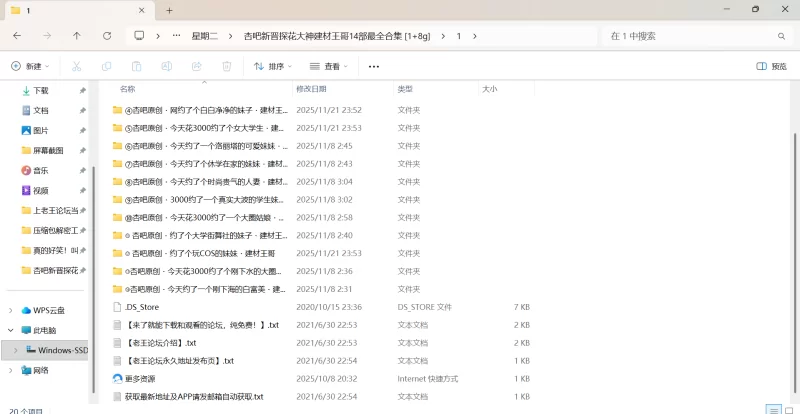This screenshot has height=414, width=800.
Task: Go up one folder with Up arrow
Action: (77, 35)
